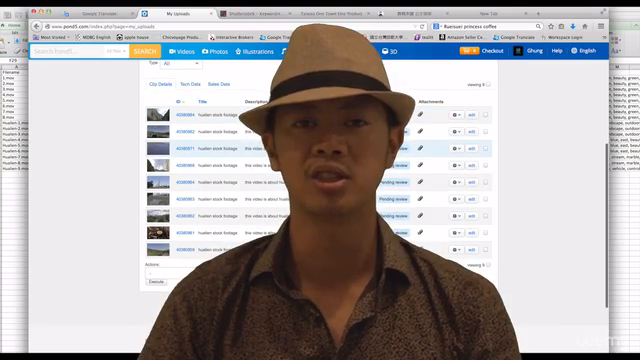Switch to the Clip Details tab
The height and width of the screenshot is (360, 640).
point(160,84)
